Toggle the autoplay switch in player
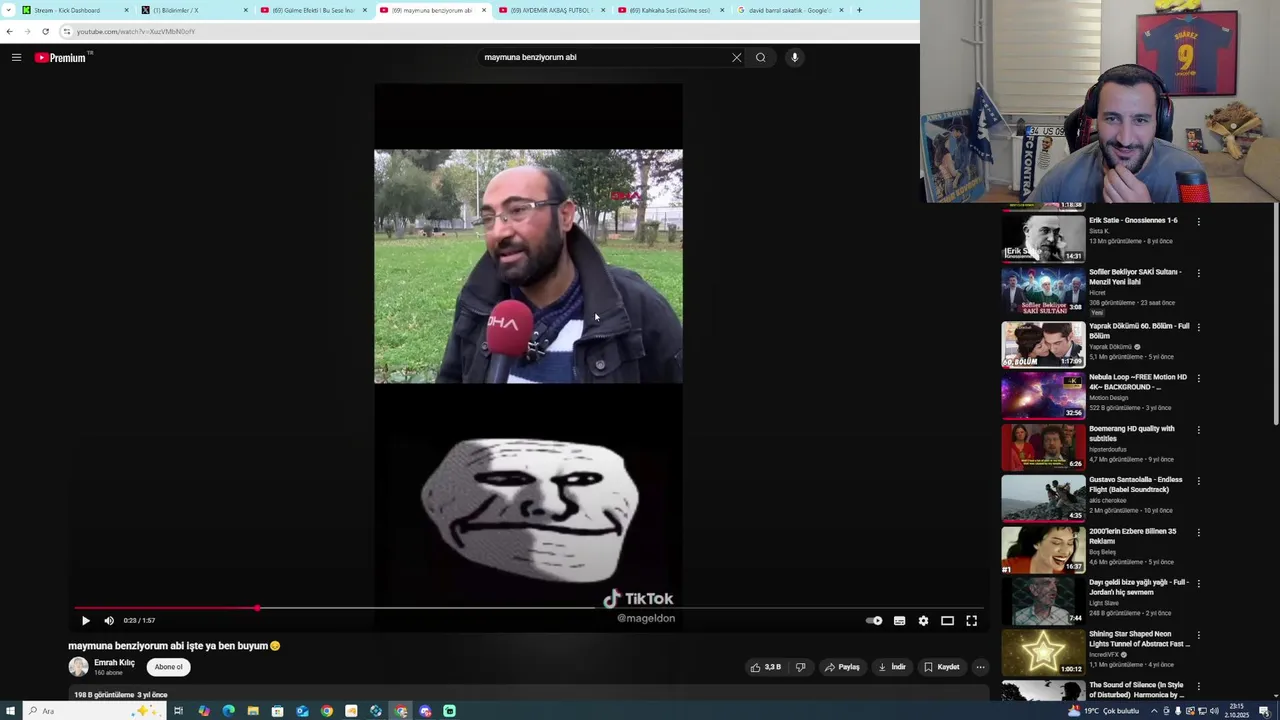 point(874,620)
